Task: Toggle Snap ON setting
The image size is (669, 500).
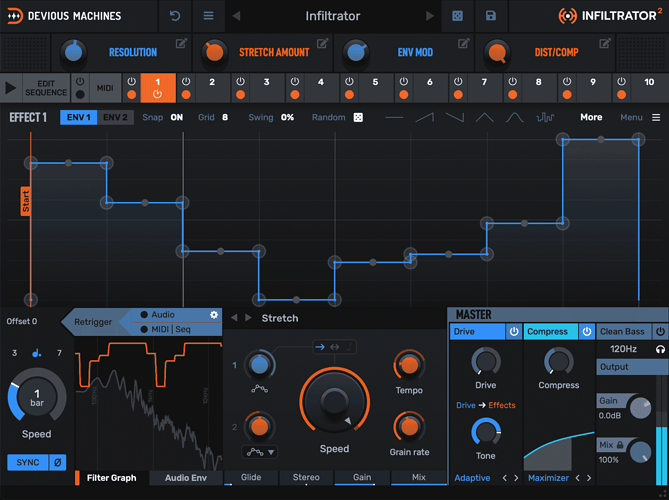Action: (x=177, y=117)
